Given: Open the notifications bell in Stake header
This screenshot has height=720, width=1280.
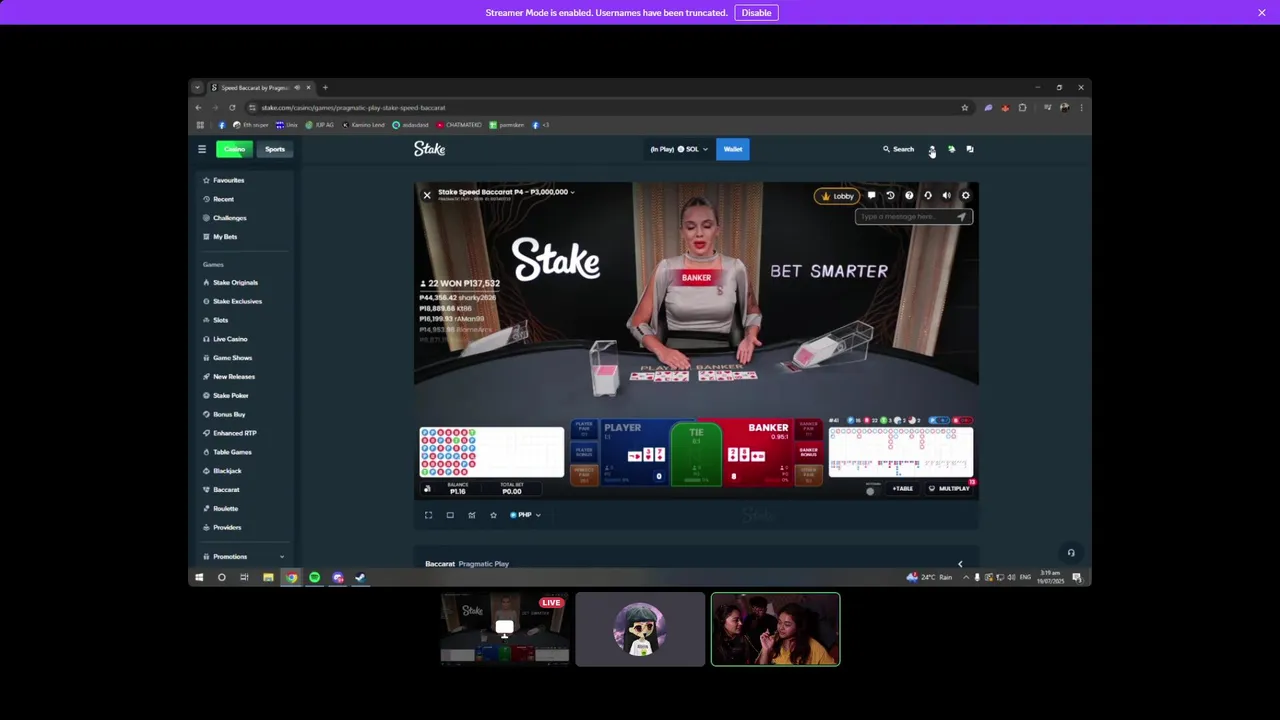Looking at the screenshot, I should pyautogui.click(x=951, y=149).
